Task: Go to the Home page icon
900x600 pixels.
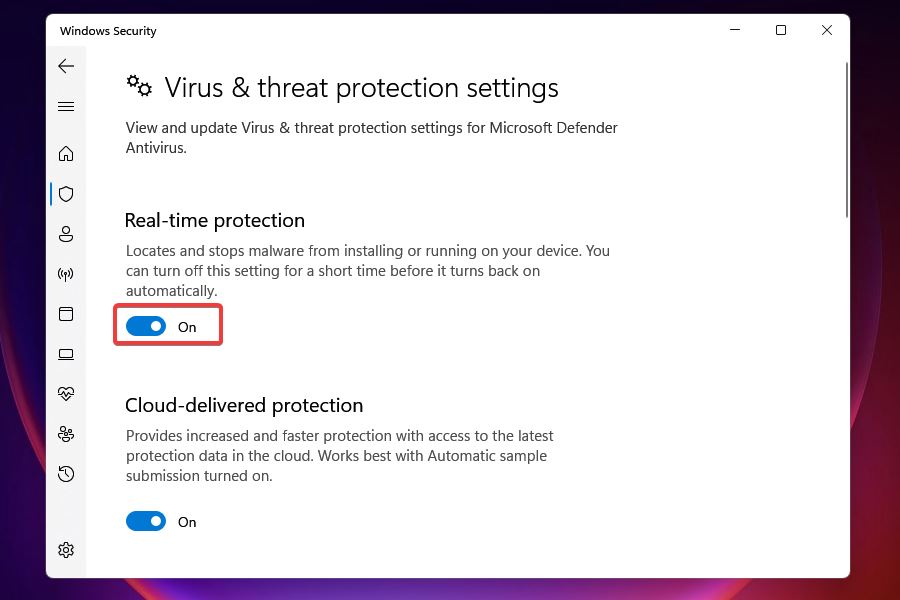Action: 66,154
